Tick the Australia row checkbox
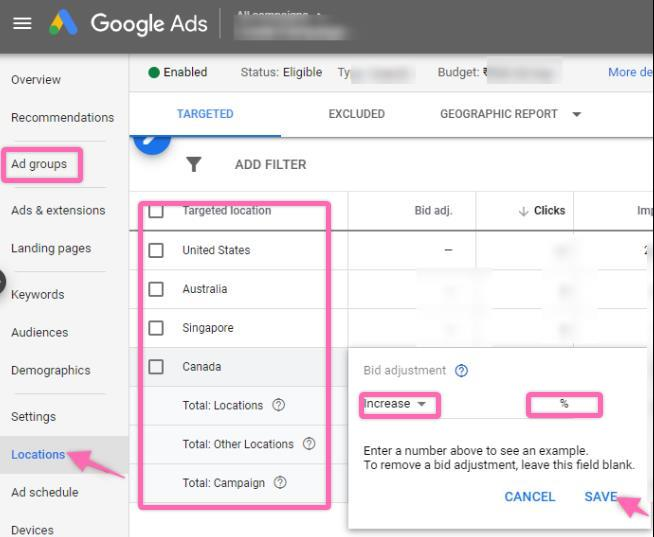 [156, 289]
